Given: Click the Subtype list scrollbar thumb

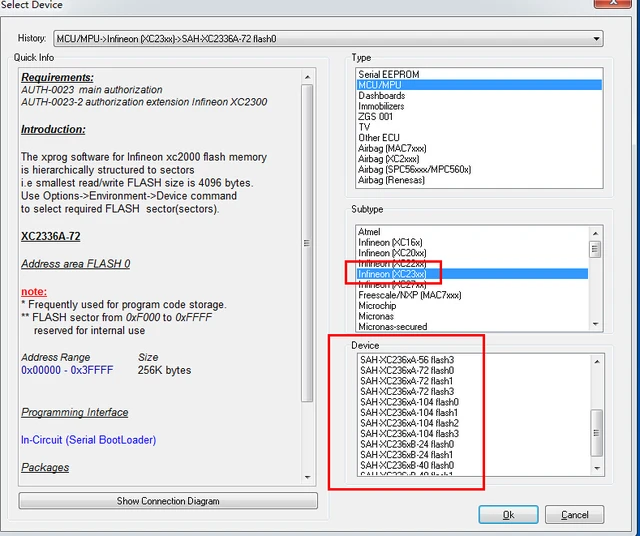Looking at the screenshot, I should tap(595, 249).
